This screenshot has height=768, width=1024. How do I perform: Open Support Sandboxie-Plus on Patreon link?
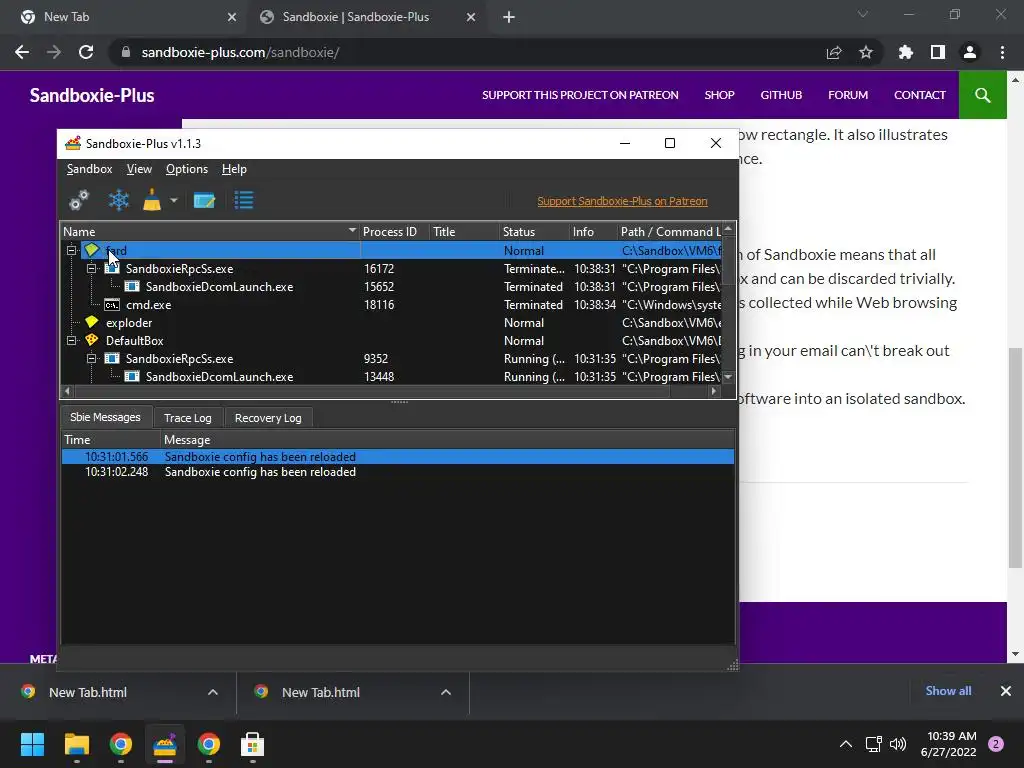point(622,201)
